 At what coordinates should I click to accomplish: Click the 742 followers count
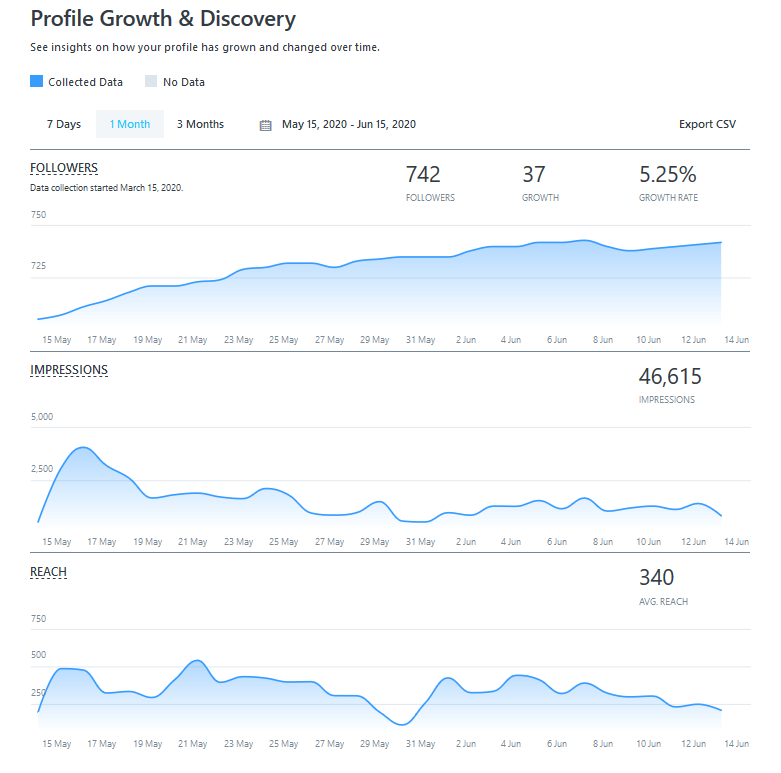click(423, 175)
